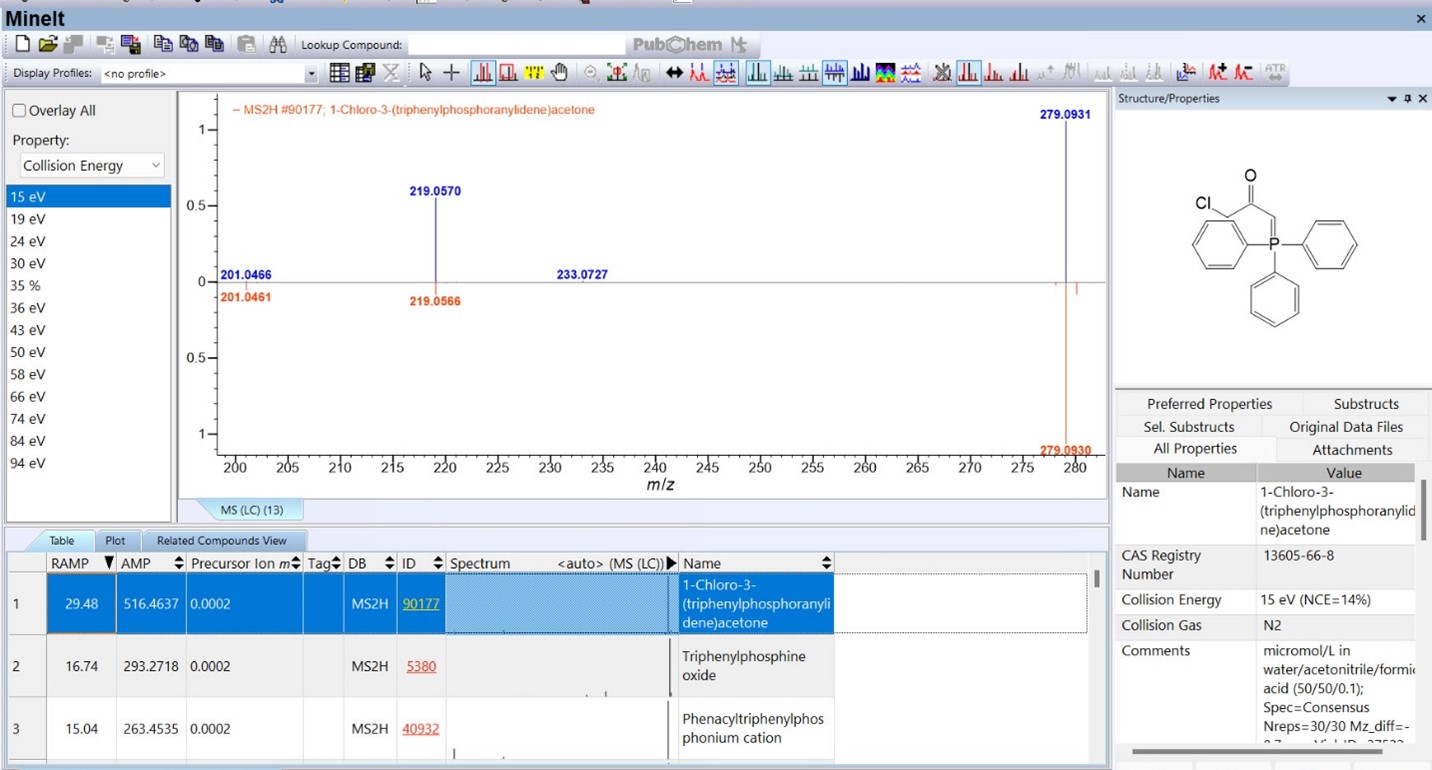Switch to the Plot tab
Image resolution: width=1432 pixels, height=770 pixels.
(x=115, y=541)
